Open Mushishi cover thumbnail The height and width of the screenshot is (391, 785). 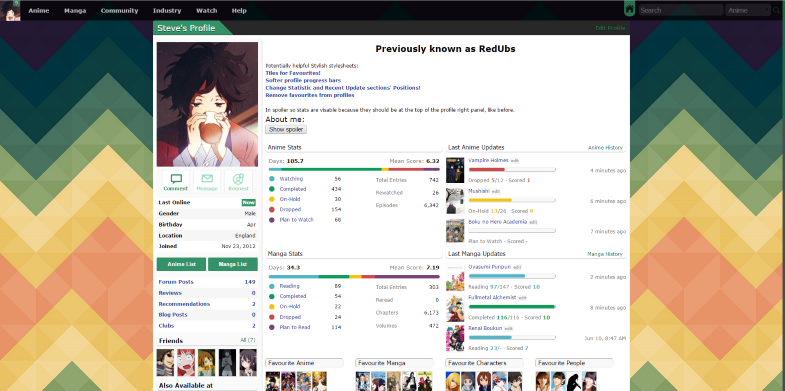455,201
